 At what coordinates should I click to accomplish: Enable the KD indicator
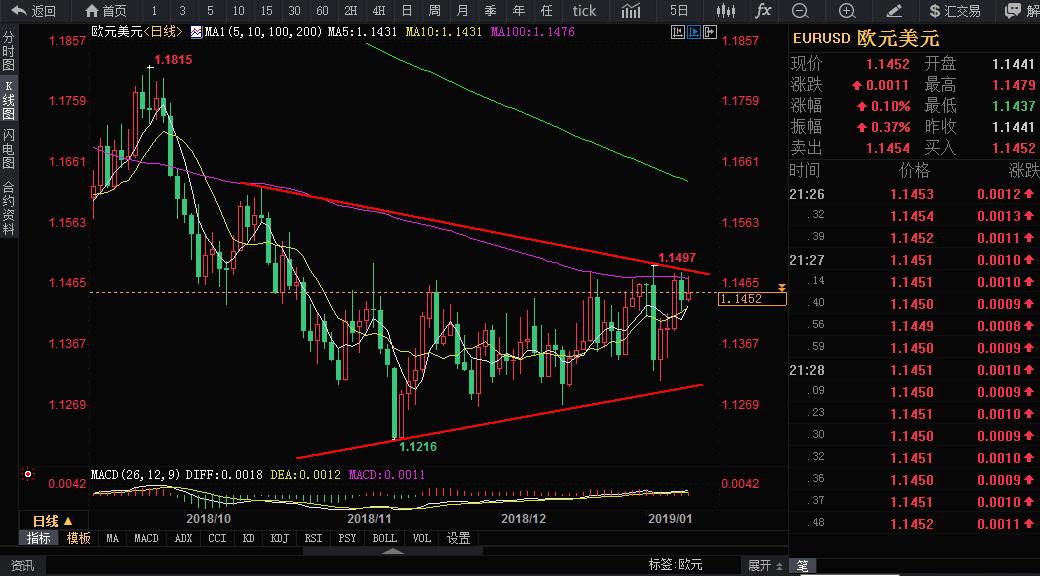(249, 538)
